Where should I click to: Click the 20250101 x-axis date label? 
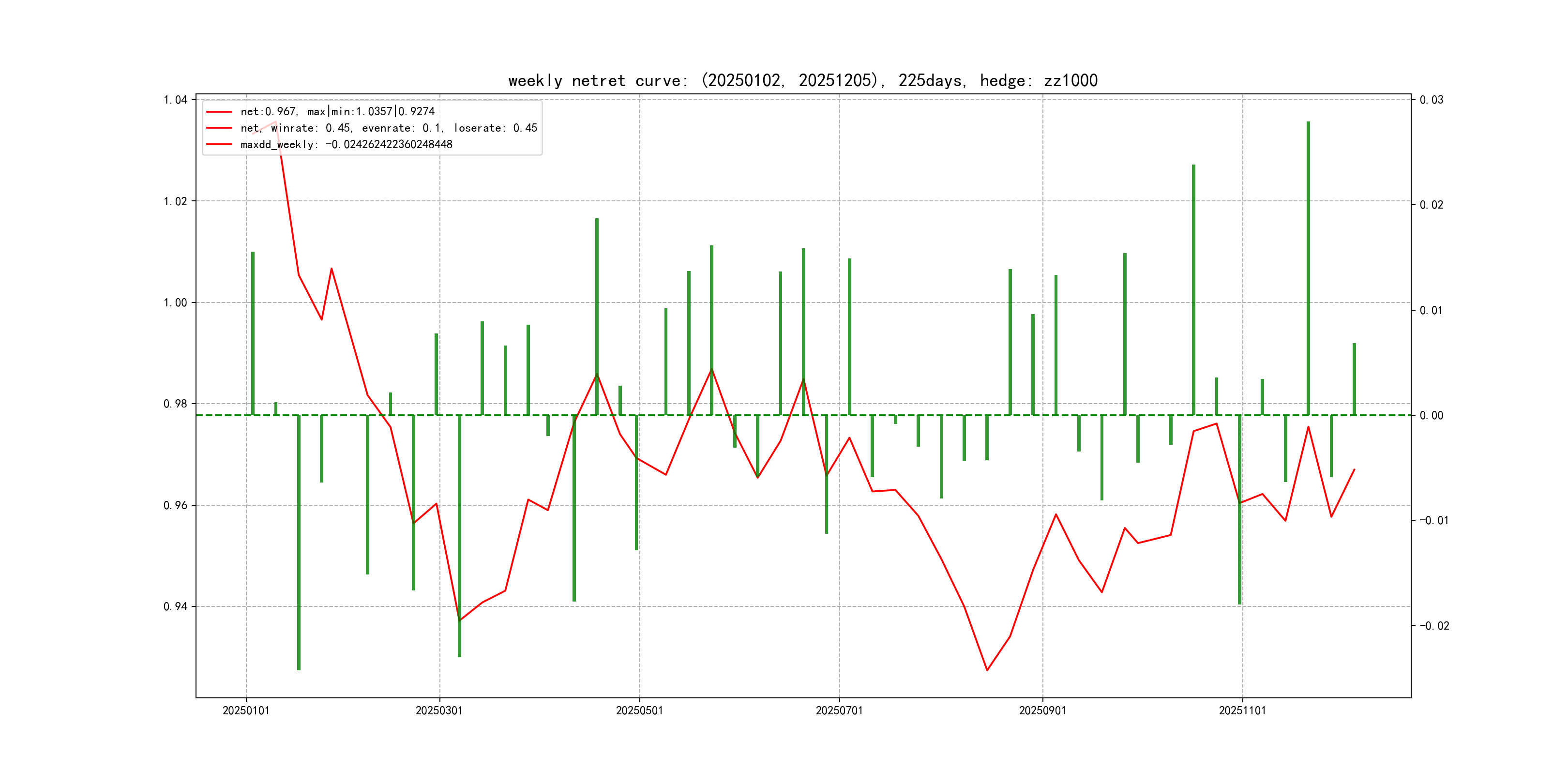pyautogui.click(x=246, y=710)
